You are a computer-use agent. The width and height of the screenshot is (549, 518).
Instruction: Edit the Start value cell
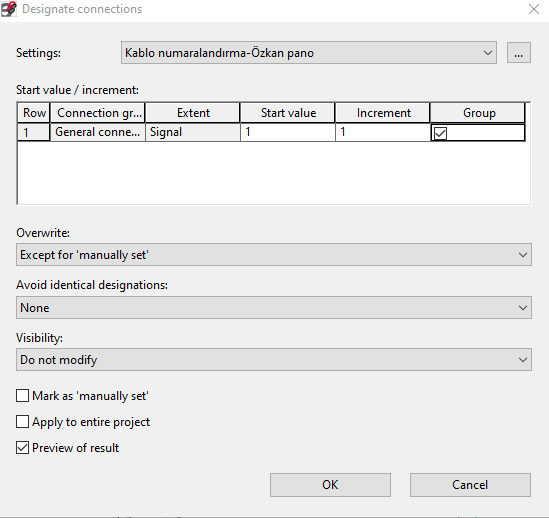(x=287, y=132)
